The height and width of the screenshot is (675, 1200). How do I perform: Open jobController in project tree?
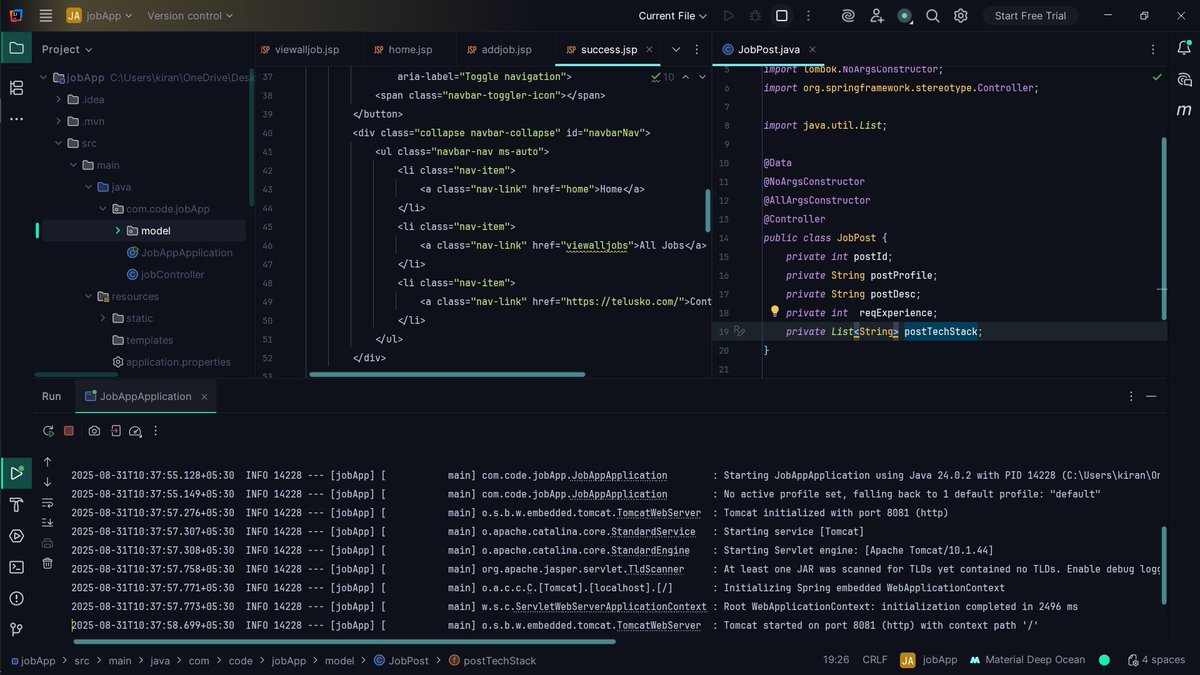(x=165, y=274)
